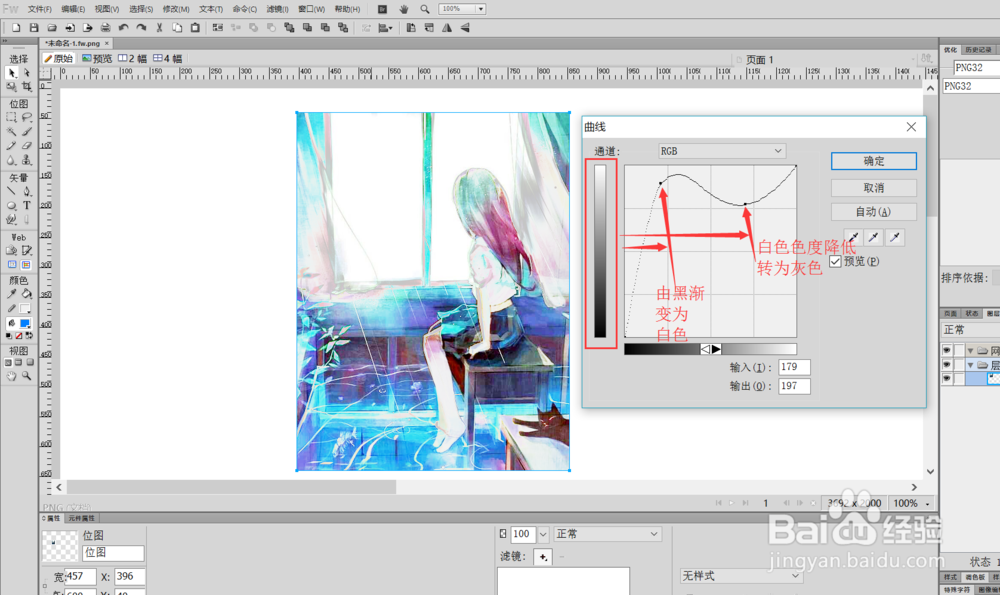Image resolution: width=1000 pixels, height=595 pixels.
Task: Open the 修改(M) menu
Action: (x=176, y=9)
